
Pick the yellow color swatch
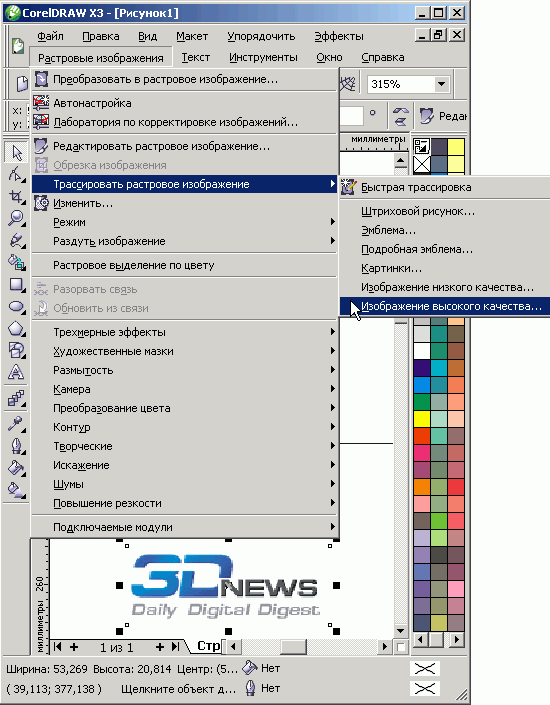422,419
